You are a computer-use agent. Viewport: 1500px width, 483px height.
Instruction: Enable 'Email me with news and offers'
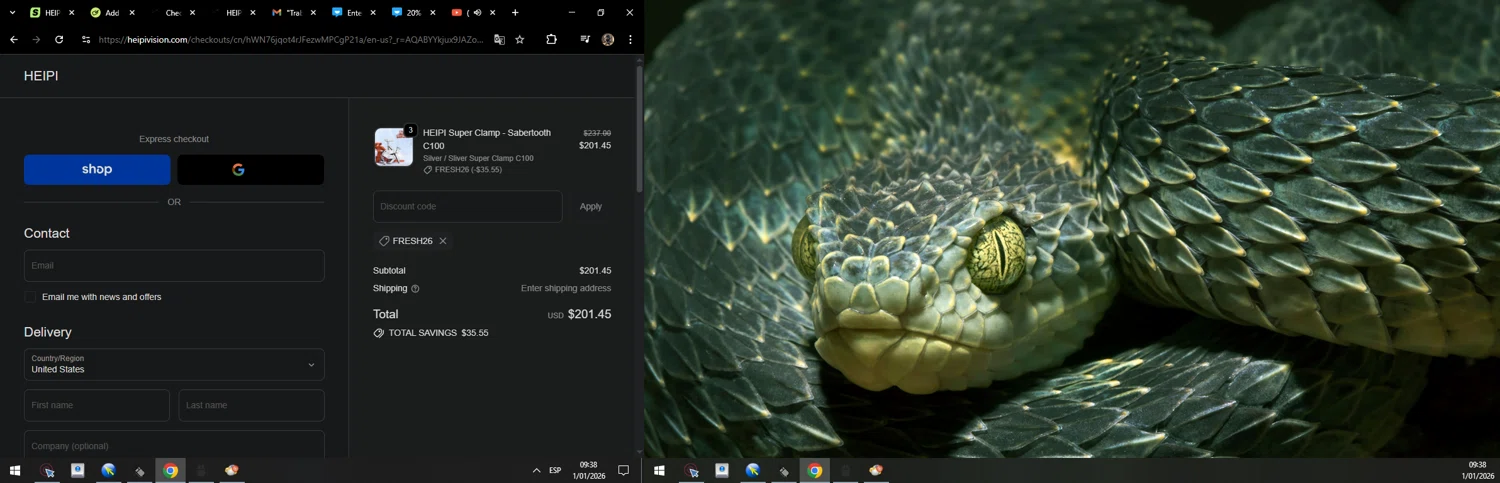(30, 297)
